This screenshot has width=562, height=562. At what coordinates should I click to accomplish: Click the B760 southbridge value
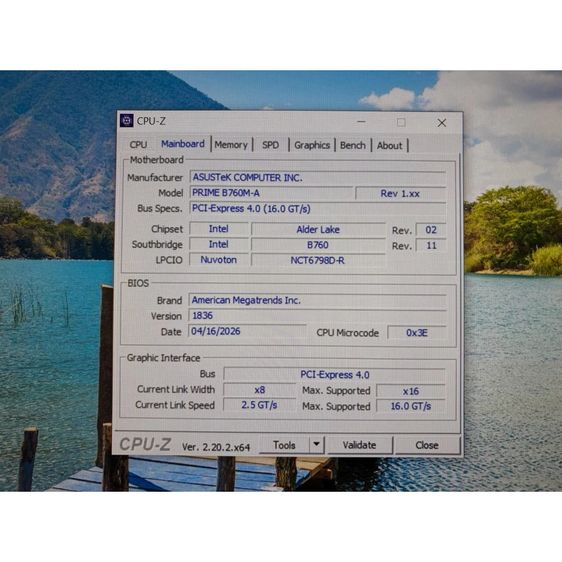pos(318,245)
